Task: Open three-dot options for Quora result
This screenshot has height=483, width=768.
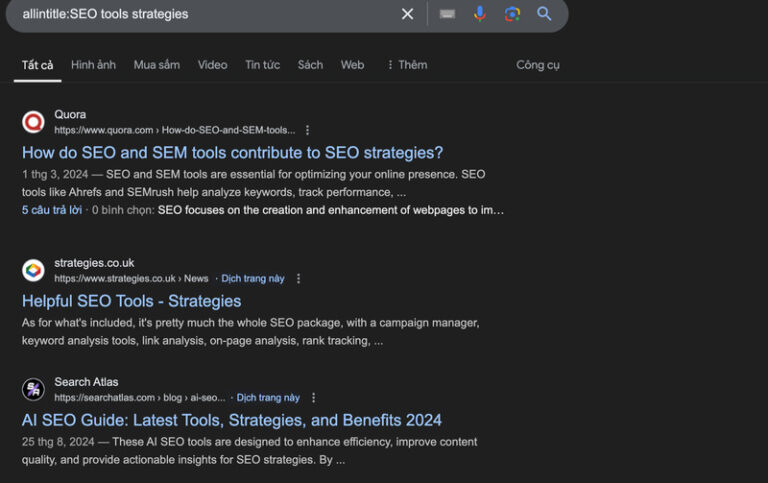Action: pyautogui.click(x=308, y=130)
